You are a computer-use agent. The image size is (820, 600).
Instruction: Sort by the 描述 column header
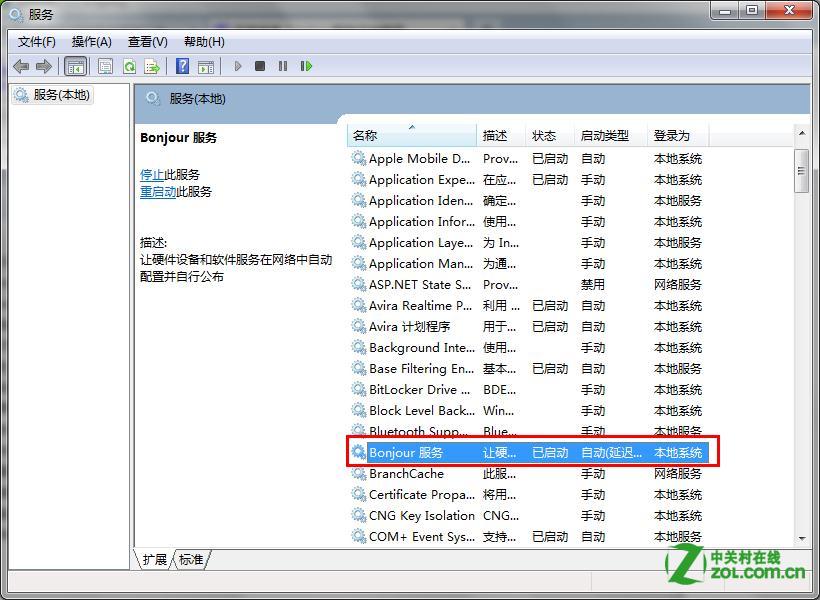pyautogui.click(x=501, y=135)
